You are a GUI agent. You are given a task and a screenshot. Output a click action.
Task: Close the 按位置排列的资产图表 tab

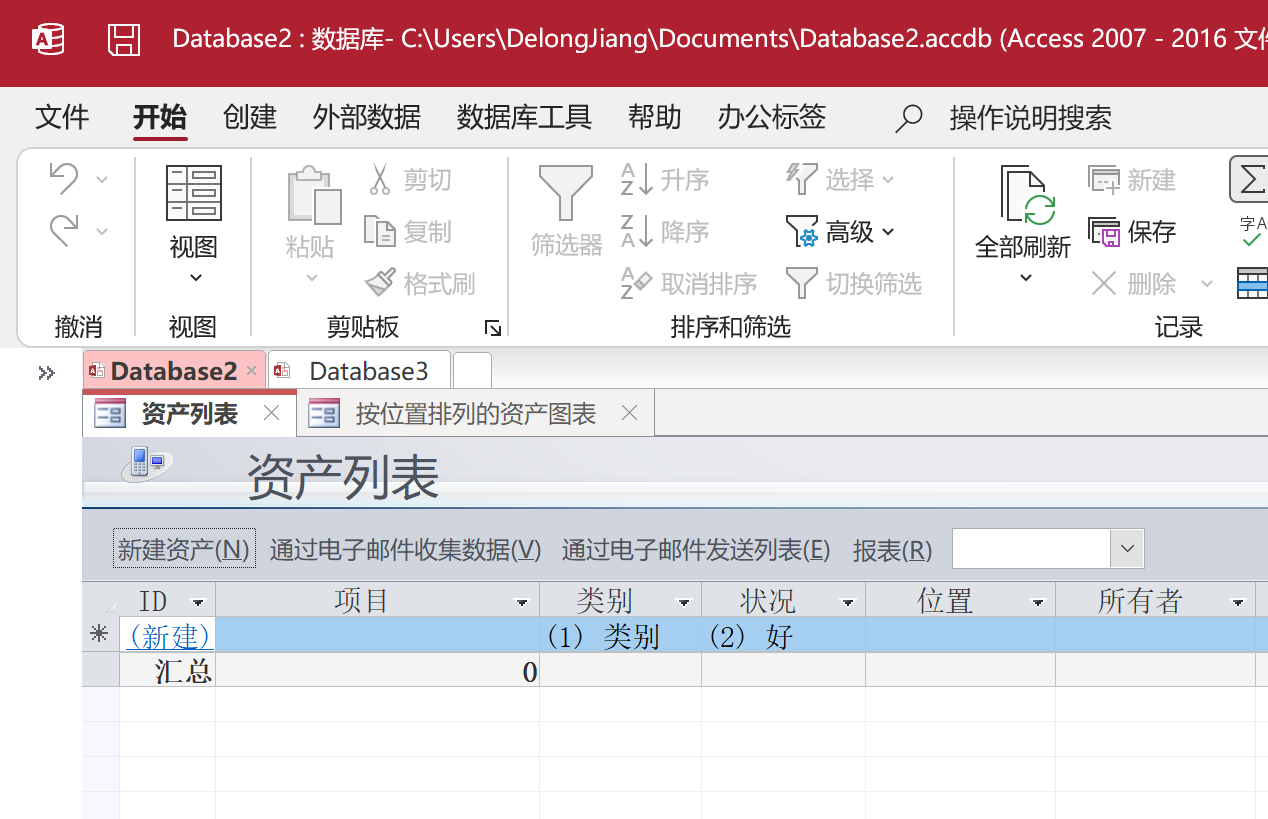point(629,413)
